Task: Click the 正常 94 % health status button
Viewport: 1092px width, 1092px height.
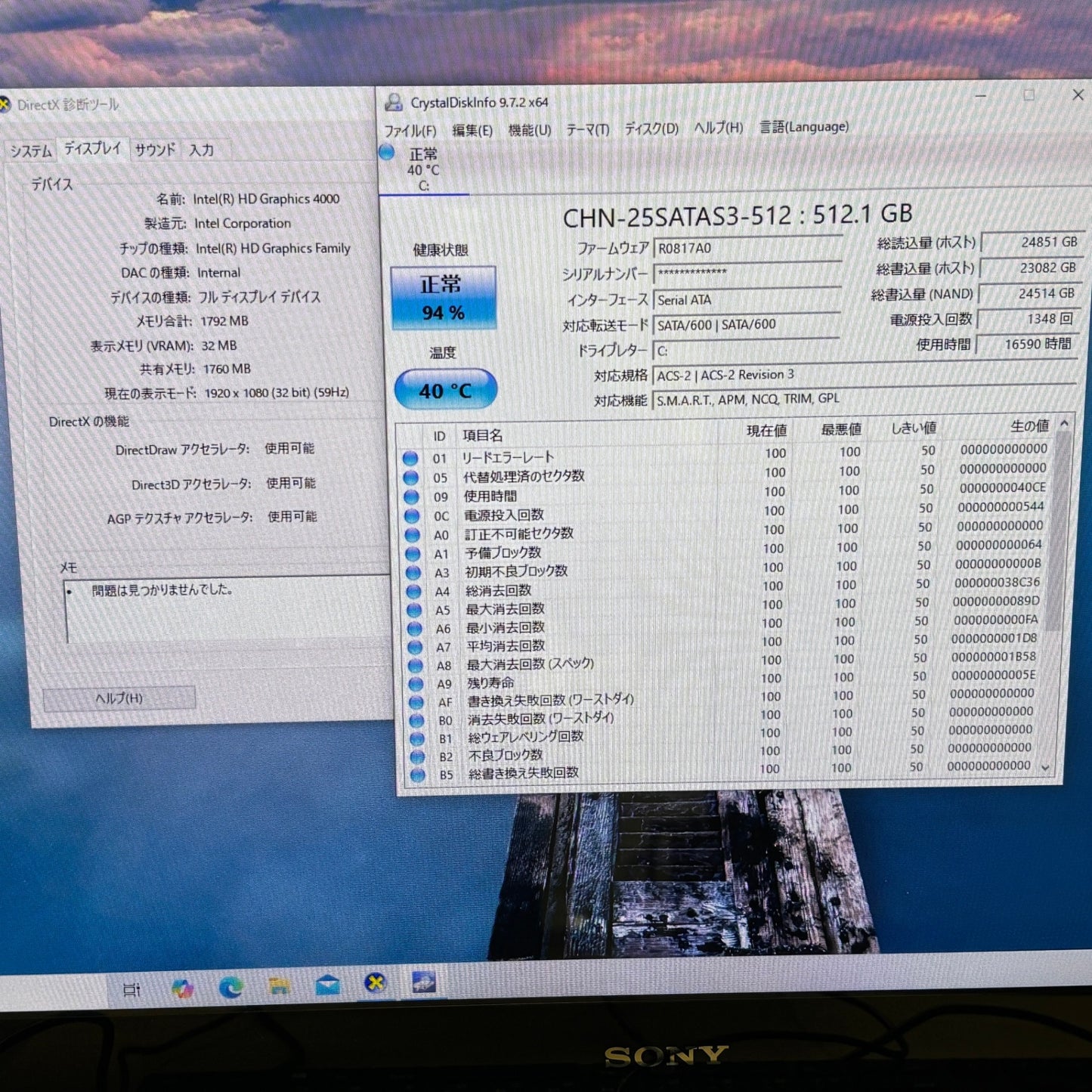Action: coord(444,298)
